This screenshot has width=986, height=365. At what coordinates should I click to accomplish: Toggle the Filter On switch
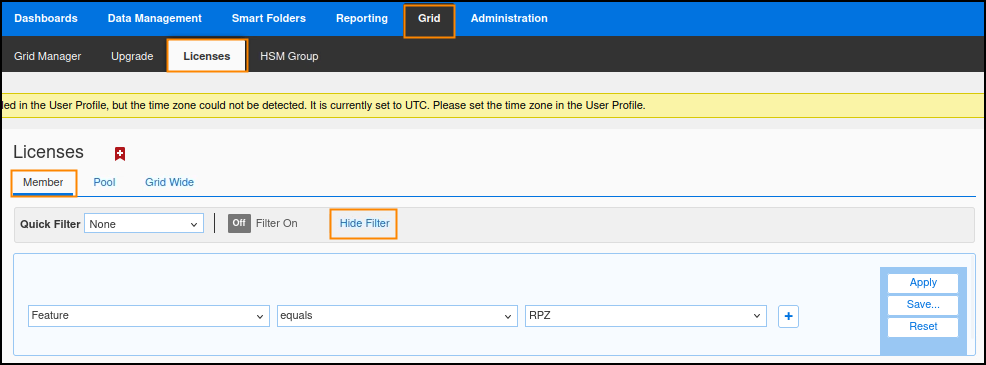(239, 223)
